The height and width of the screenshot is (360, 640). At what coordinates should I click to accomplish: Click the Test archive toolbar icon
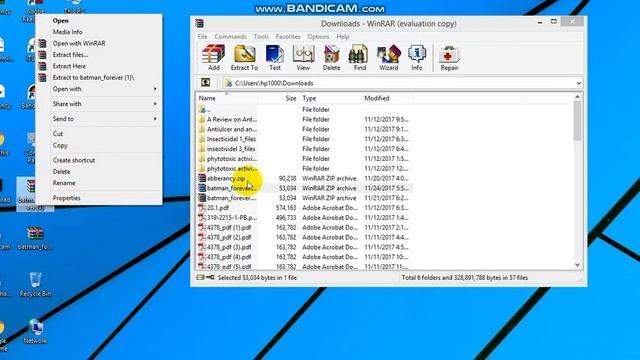coord(275,58)
